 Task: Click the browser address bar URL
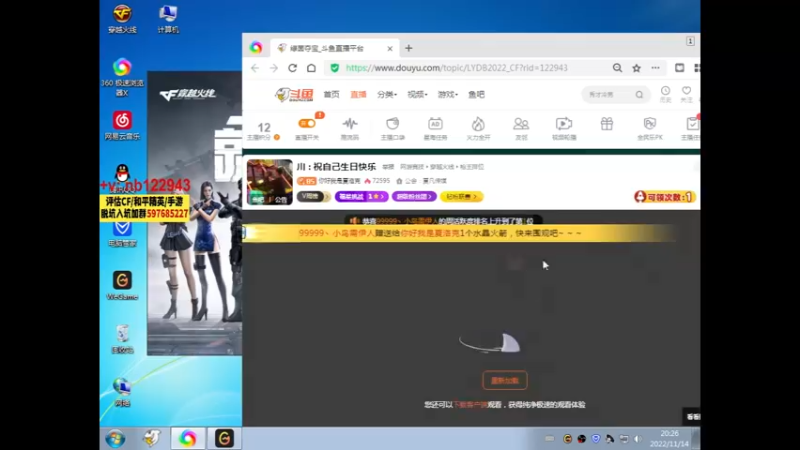point(457,68)
